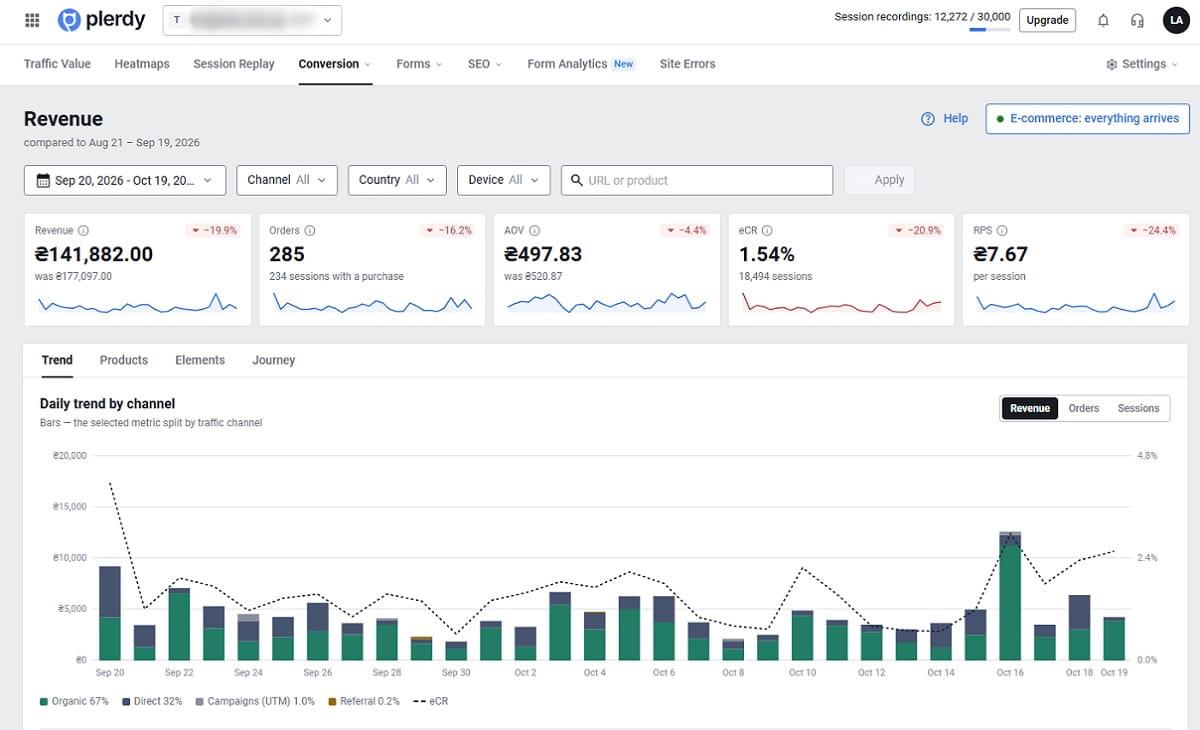Screen dimensions: 1200x730
Task: Click the Oct 16 tallest revenue bar
Action: (1010, 596)
